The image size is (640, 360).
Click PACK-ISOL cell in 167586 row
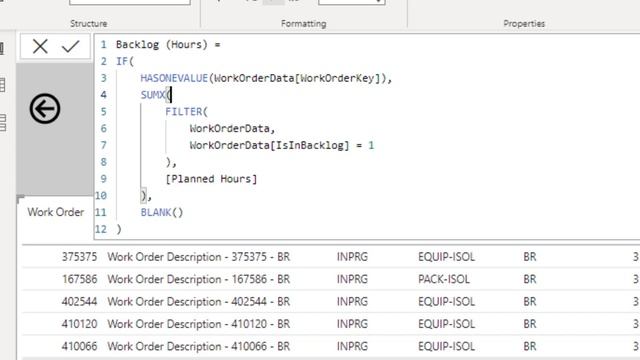(444, 279)
